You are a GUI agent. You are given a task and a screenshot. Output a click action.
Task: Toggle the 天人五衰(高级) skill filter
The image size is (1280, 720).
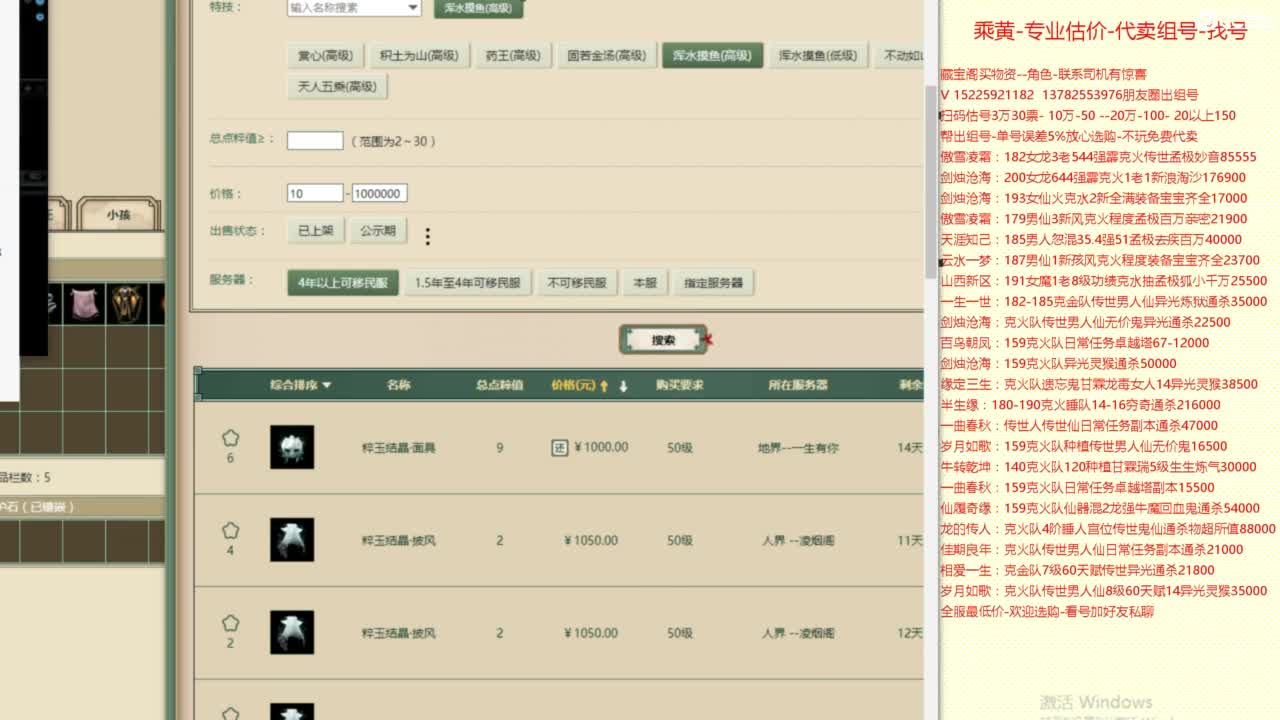click(337, 87)
